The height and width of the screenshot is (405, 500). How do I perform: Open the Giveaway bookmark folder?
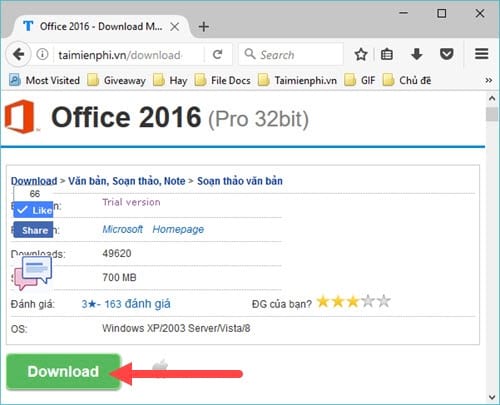[117, 80]
